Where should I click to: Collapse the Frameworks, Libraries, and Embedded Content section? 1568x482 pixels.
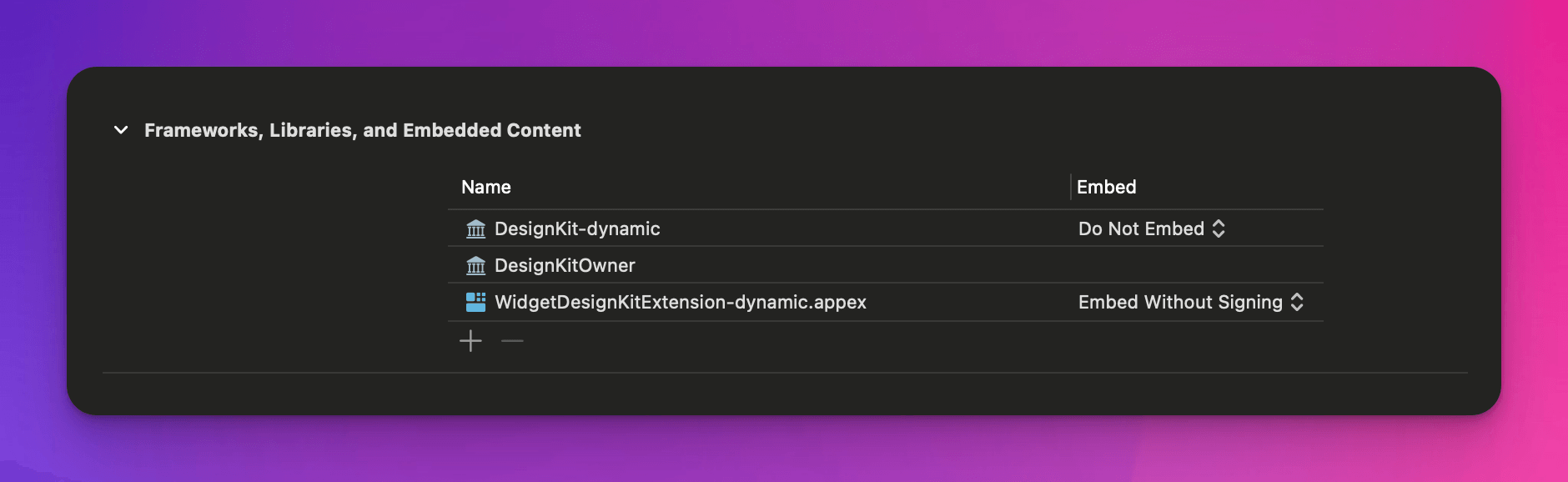(119, 129)
